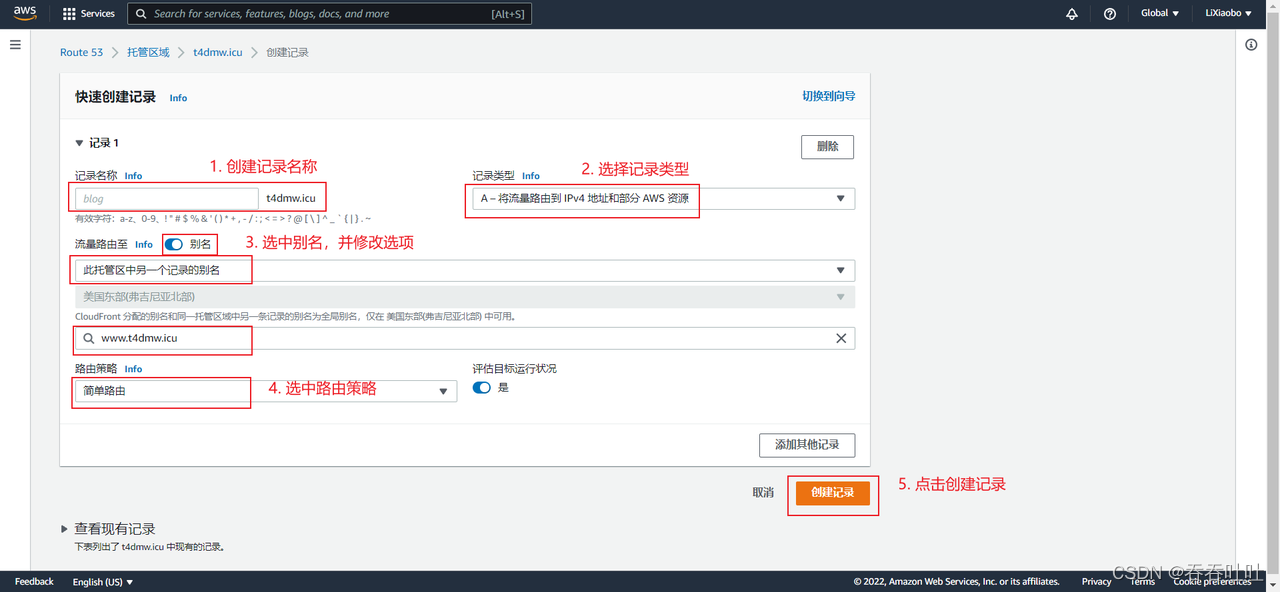Open Info link beside 流量路由至
This screenshot has width=1280, height=592.
(x=144, y=244)
